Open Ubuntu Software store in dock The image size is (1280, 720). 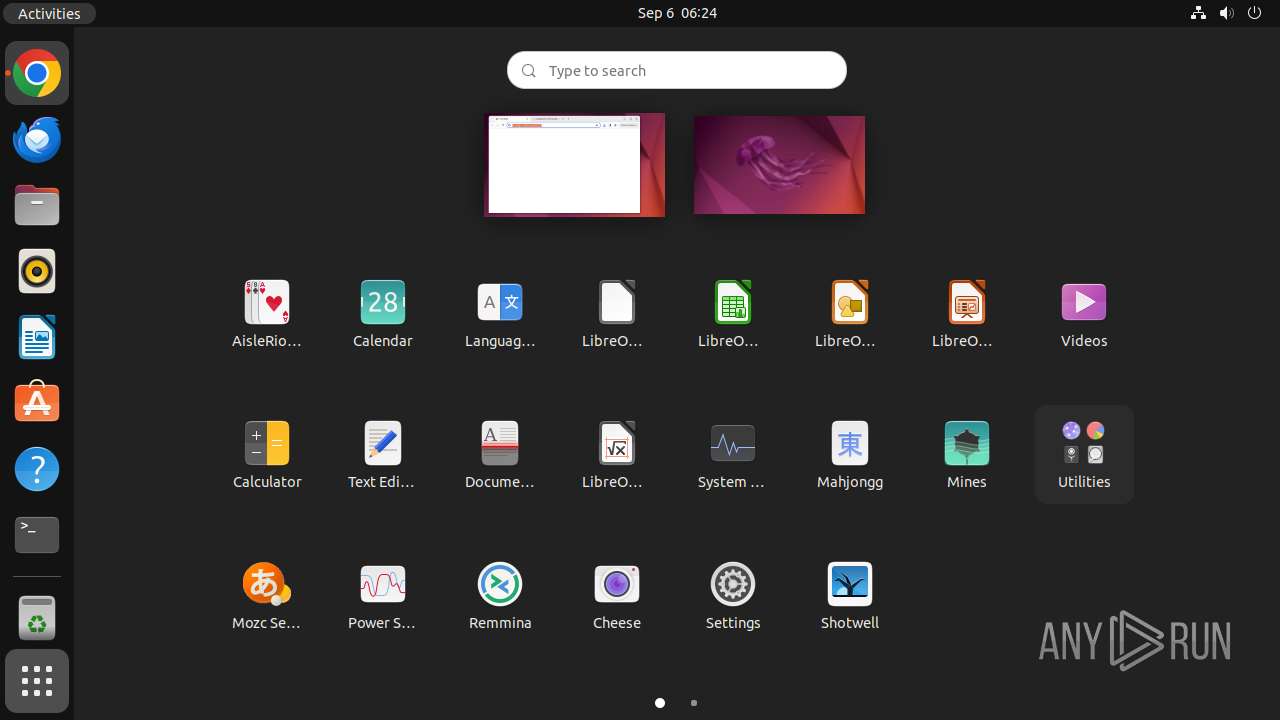coord(37,403)
